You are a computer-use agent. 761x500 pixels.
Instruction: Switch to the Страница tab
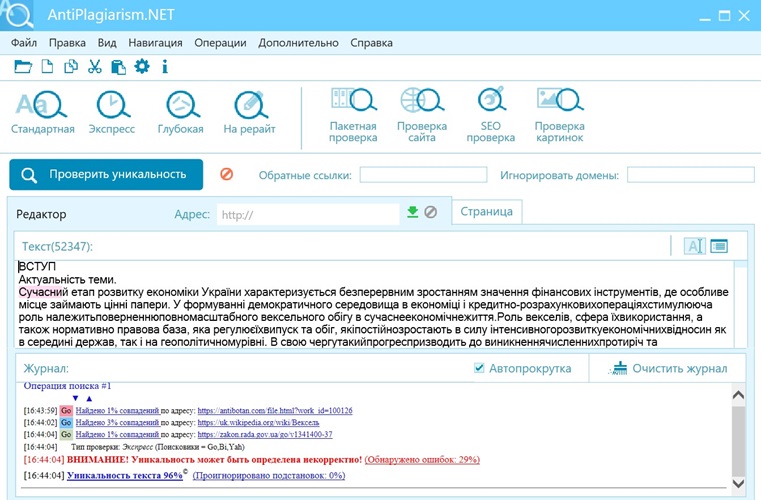(x=487, y=212)
